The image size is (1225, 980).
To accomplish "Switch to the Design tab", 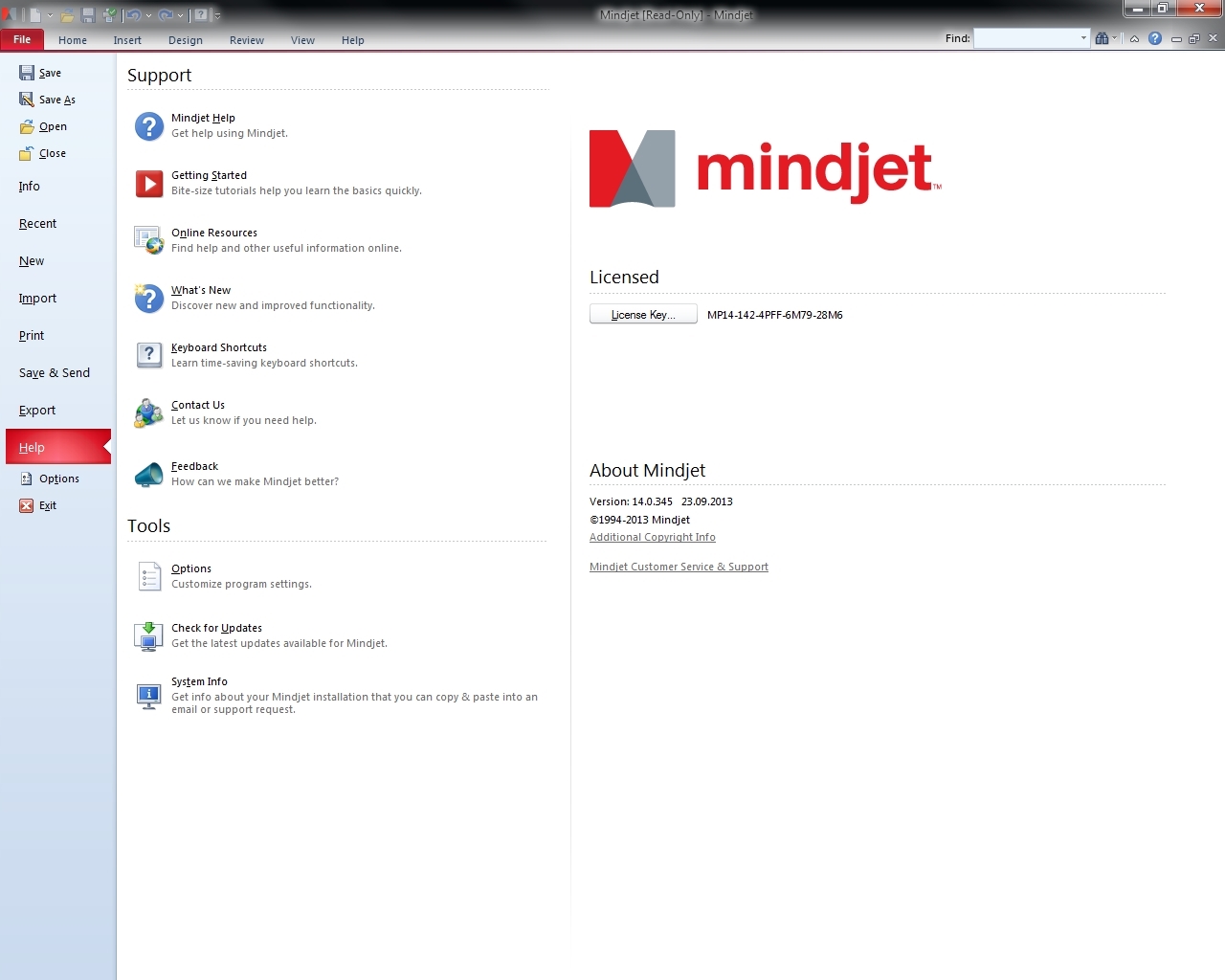I will pyautogui.click(x=186, y=40).
